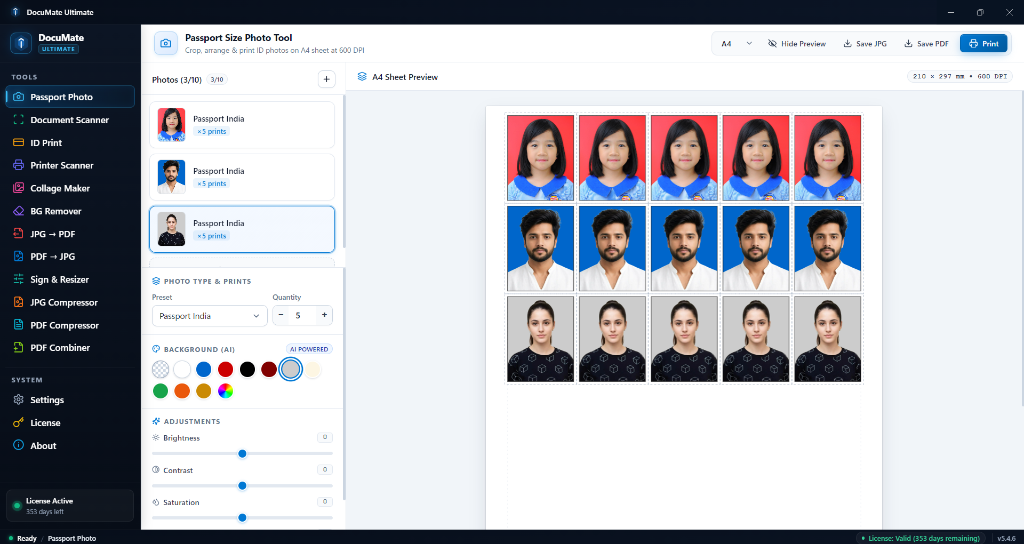
Task: Click the Adjustments section icon
Action: 156,421
